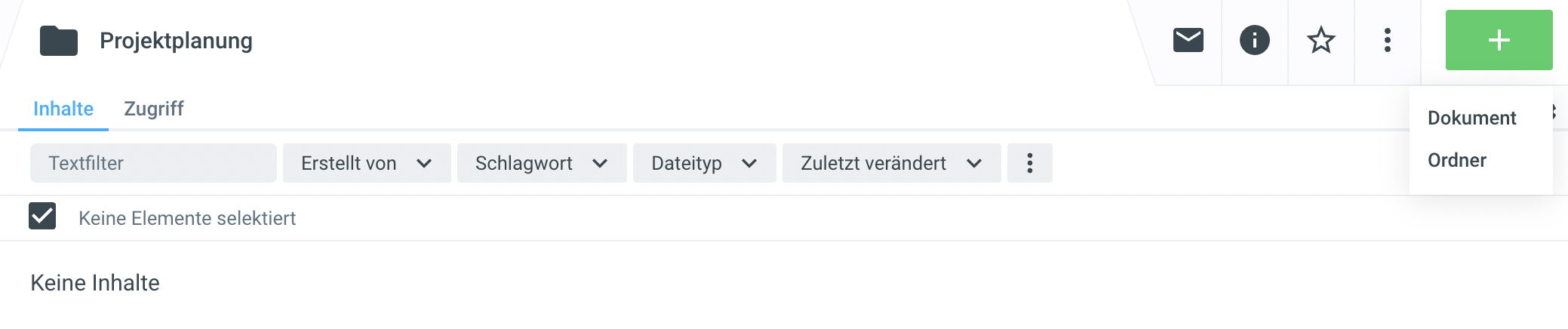Screen dimensions: 1568x329
Task: Switch to the Inhalte tab
Action: tap(63, 109)
